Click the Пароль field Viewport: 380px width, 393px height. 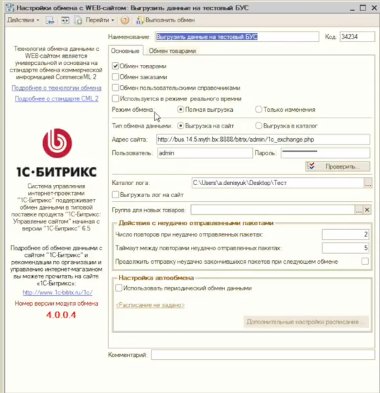click(325, 153)
